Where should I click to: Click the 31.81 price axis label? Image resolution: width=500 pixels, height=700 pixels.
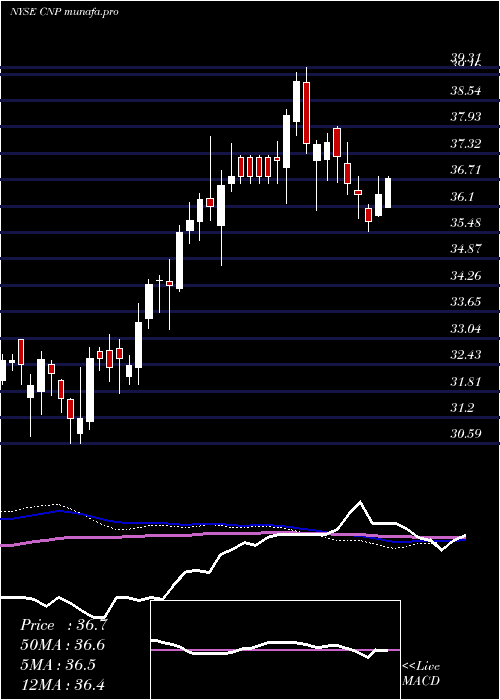pyautogui.click(x=466, y=382)
